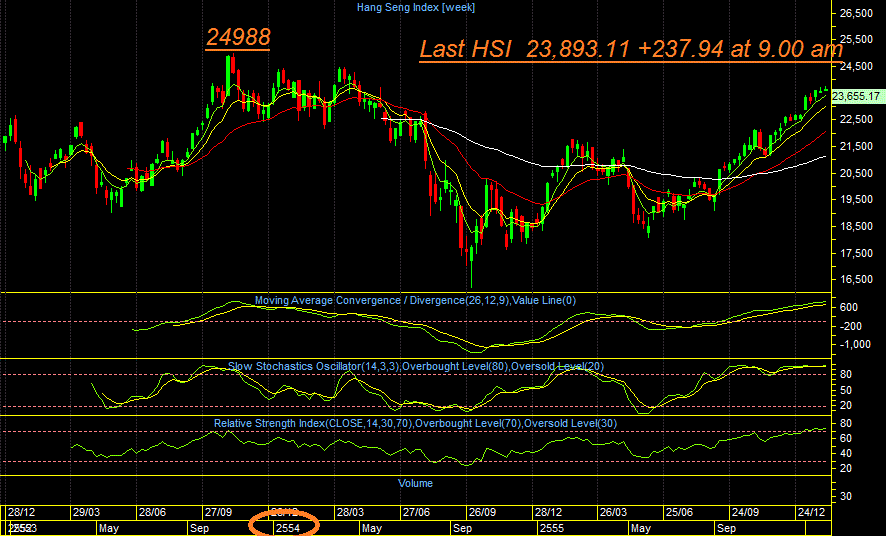Click the 18,500 price axis label

click(x=857, y=226)
